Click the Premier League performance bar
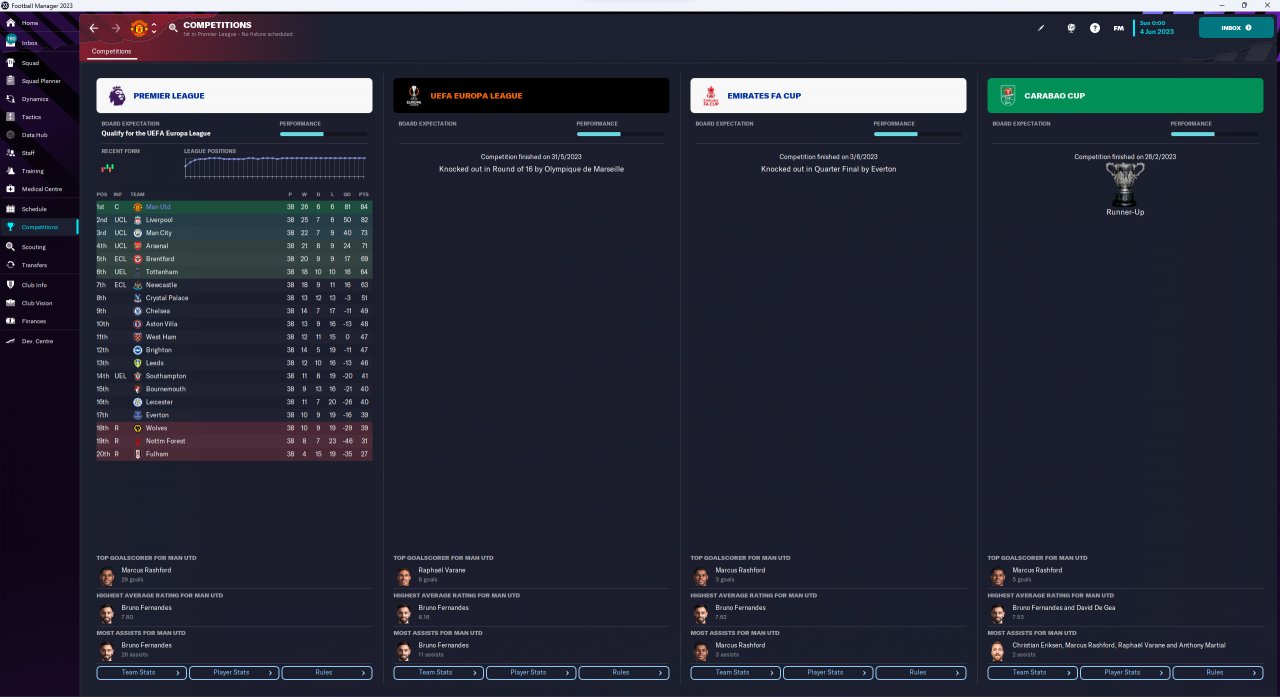The height and width of the screenshot is (697, 1280). click(322, 134)
